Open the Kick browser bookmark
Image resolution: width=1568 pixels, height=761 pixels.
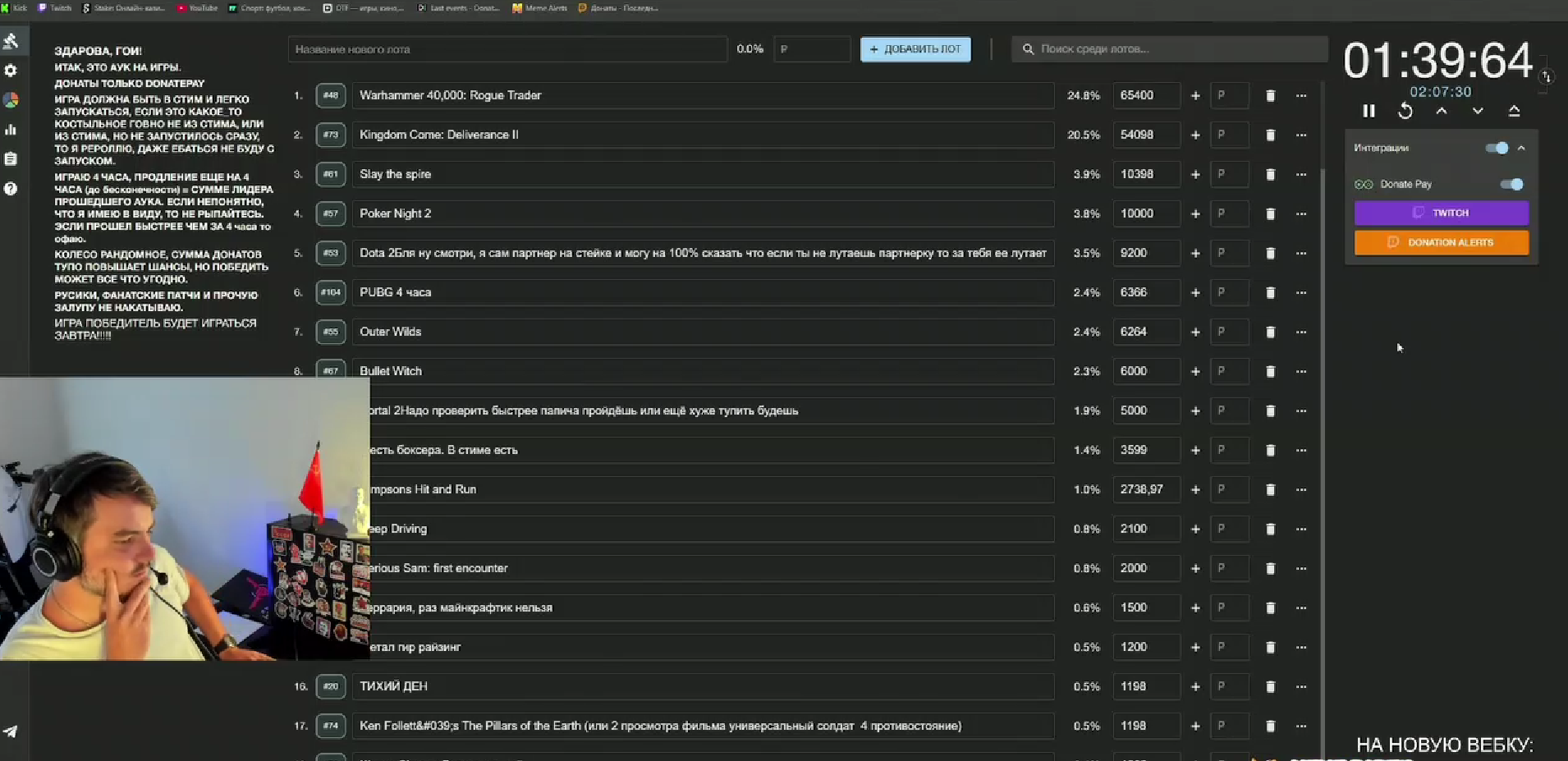click(x=15, y=7)
